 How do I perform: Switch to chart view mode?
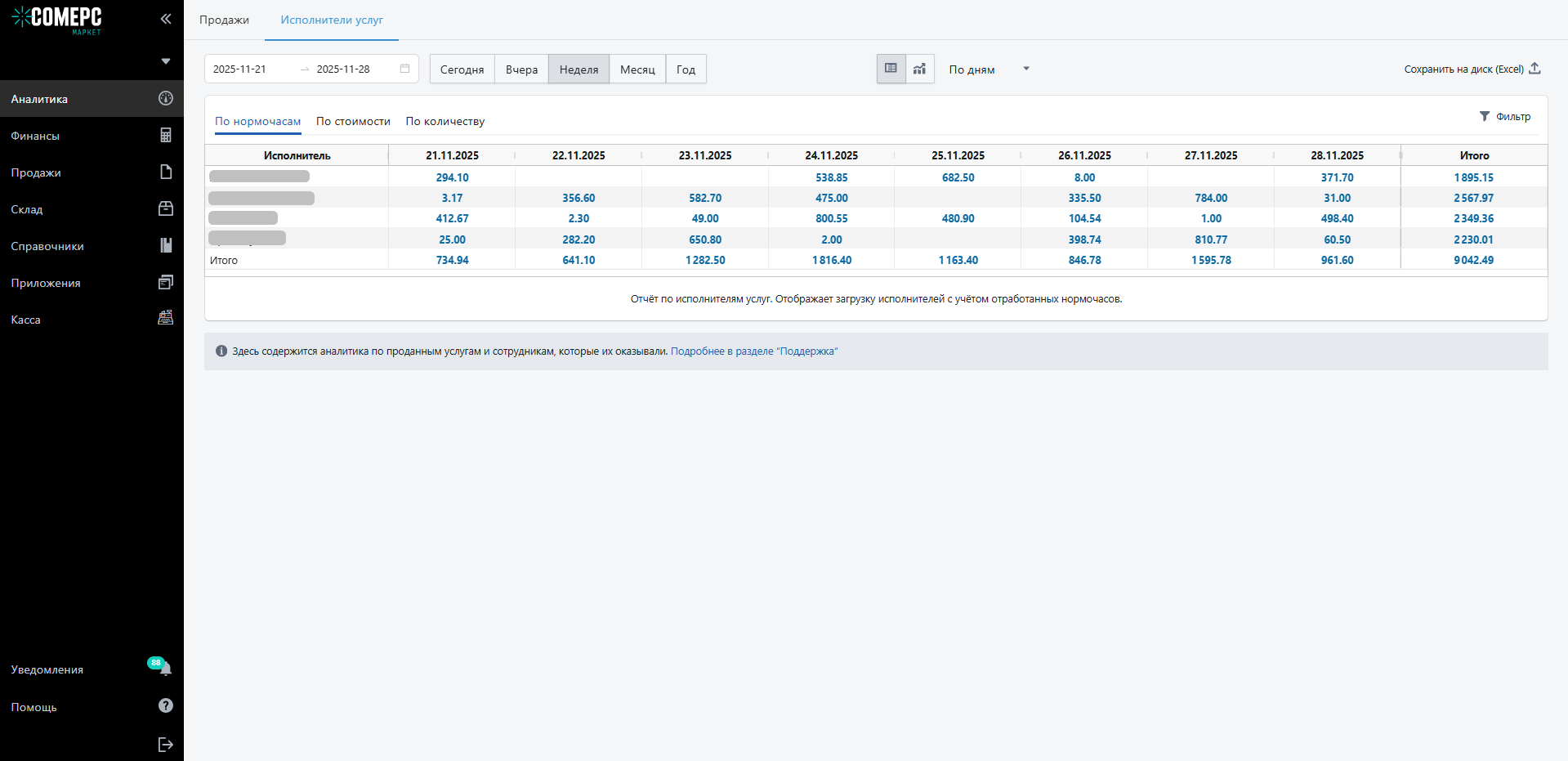coord(920,69)
